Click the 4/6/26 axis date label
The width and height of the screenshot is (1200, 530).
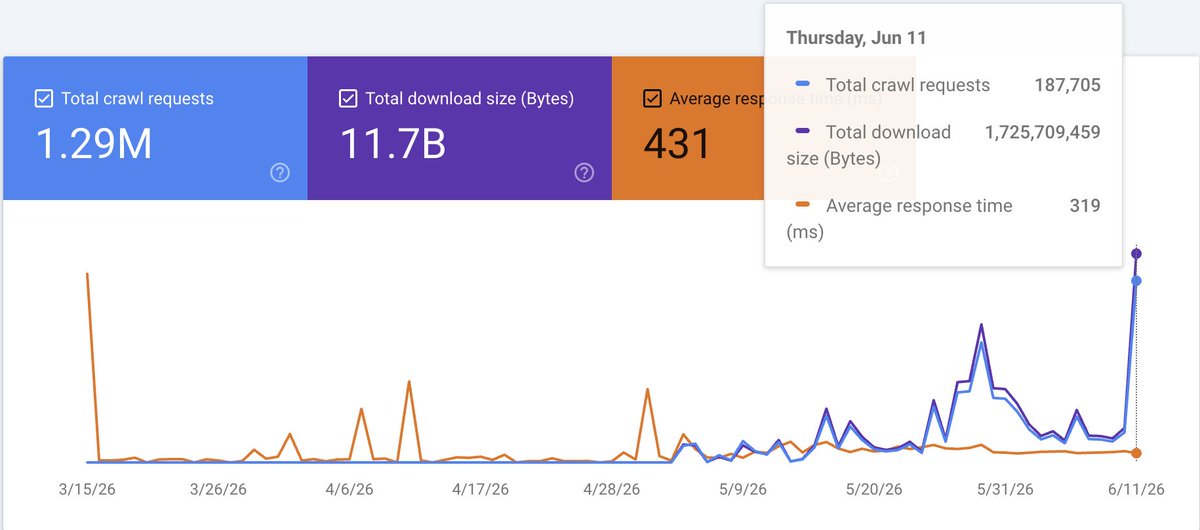click(350, 490)
